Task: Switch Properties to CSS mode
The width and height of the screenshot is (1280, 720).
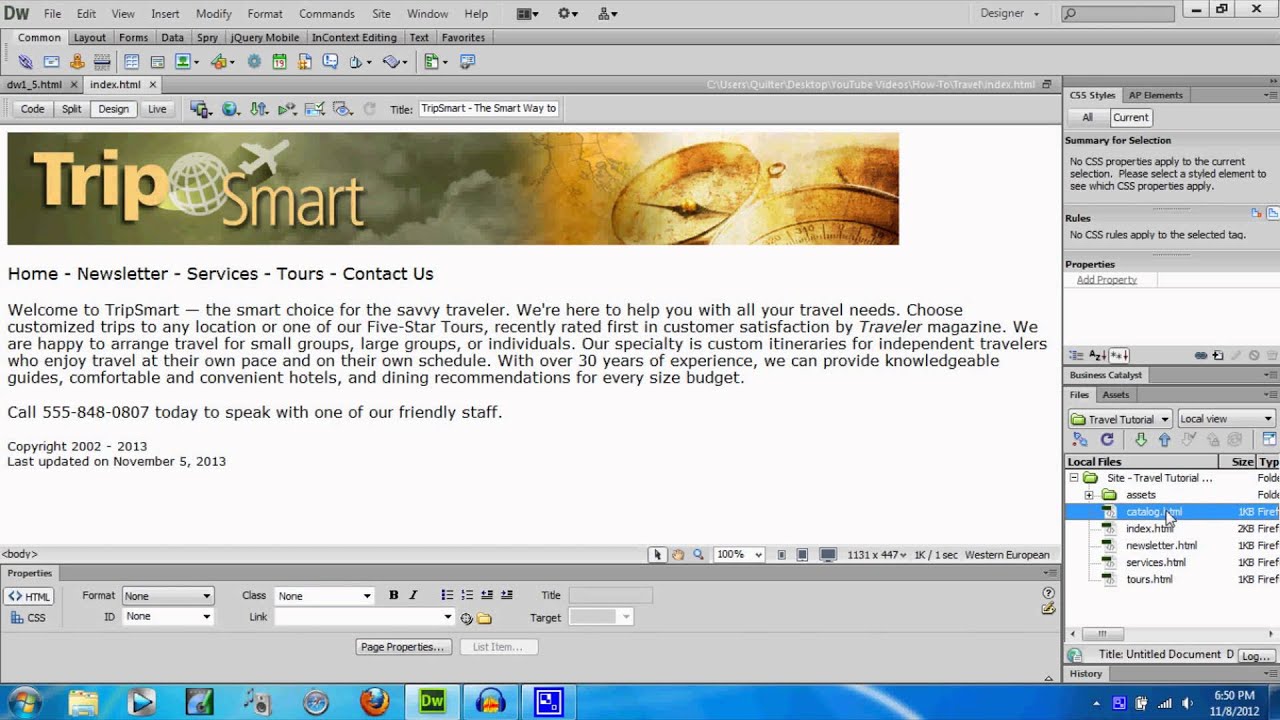Action: click(x=28, y=618)
